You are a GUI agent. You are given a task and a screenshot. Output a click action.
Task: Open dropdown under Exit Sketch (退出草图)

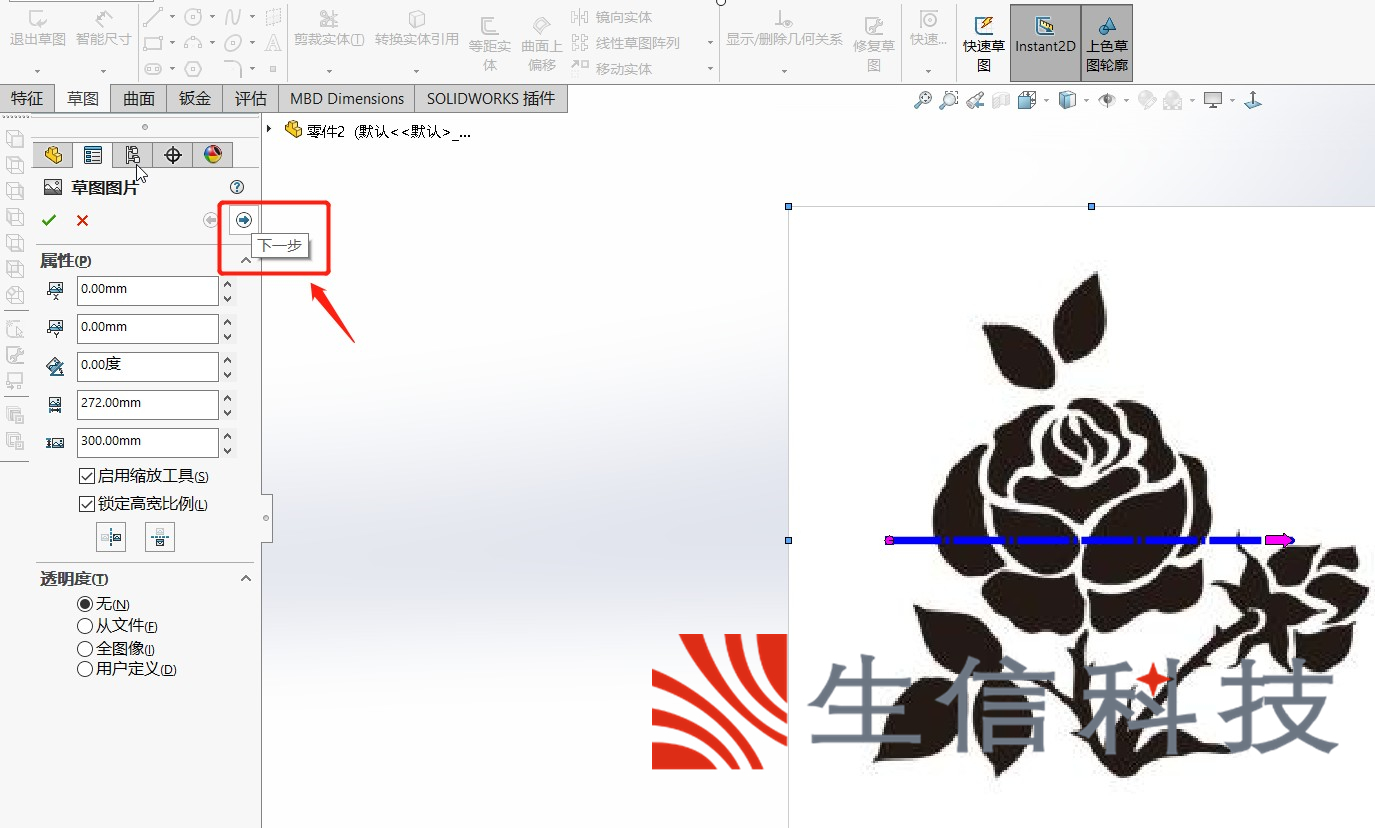tap(37, 71)
